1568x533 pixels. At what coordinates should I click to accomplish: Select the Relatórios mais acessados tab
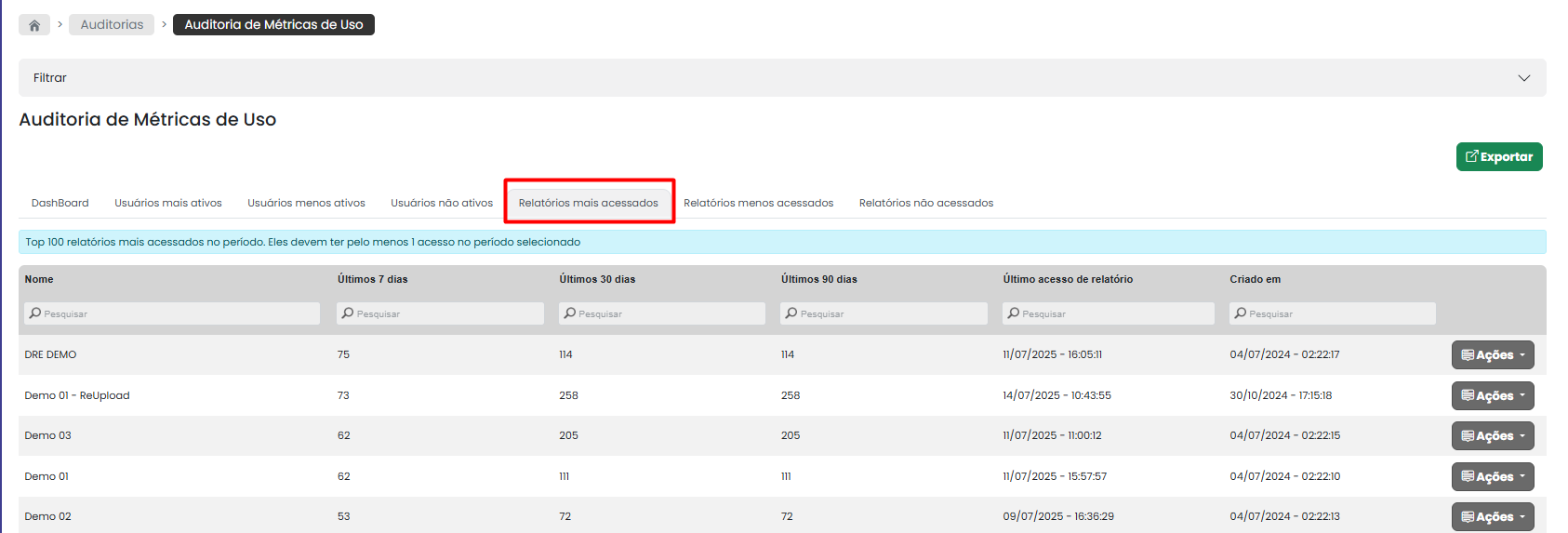(x=588, y=203)
